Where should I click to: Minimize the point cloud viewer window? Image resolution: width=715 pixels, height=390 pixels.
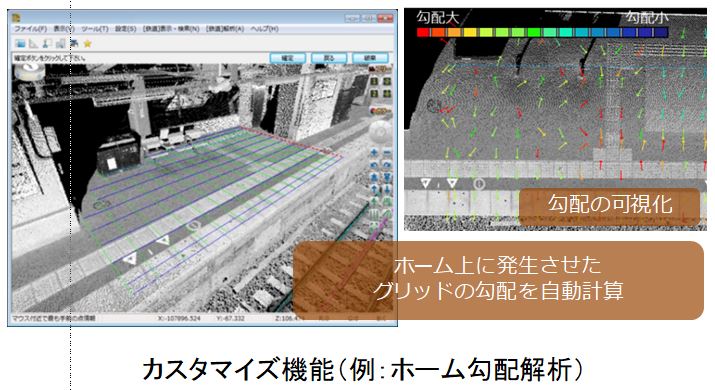(x=352, y=18)
